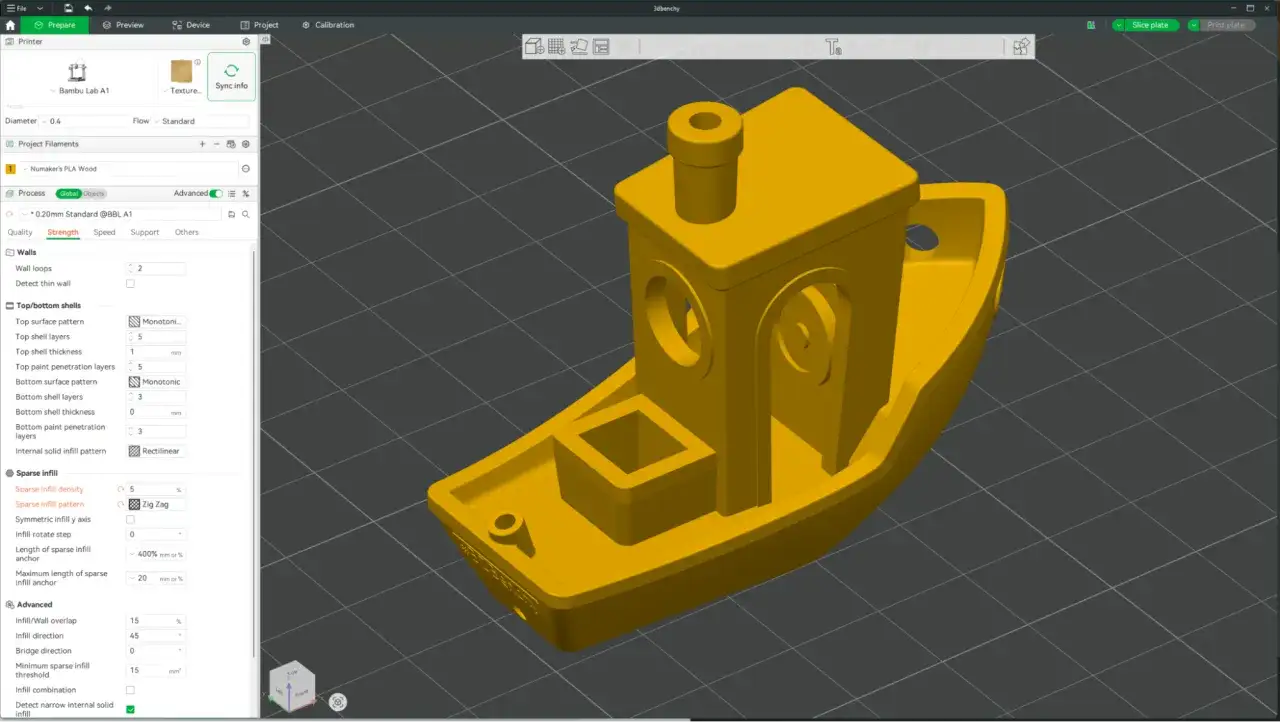Uncheck Detect narrow internal solid infill
1280x722 pixels.
[130, 709]
